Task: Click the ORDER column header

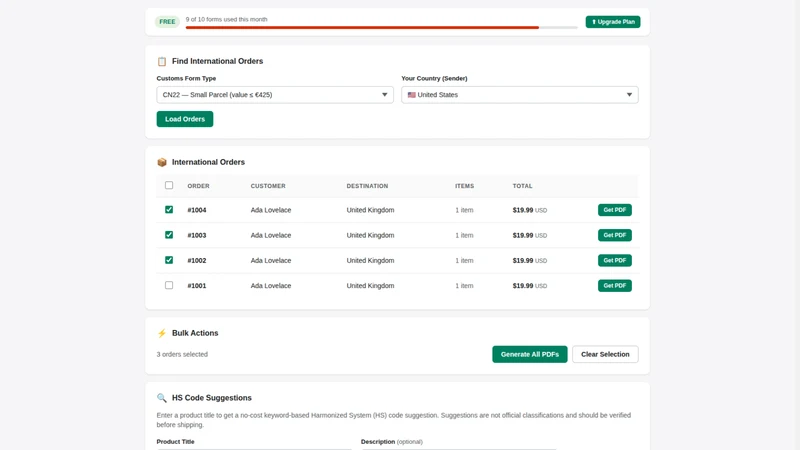Action: pyautogui.click(x=198, y=186)
